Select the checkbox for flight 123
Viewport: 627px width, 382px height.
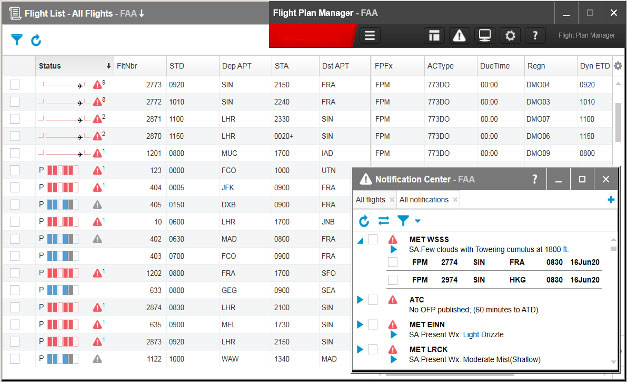(x=15, y=170)
